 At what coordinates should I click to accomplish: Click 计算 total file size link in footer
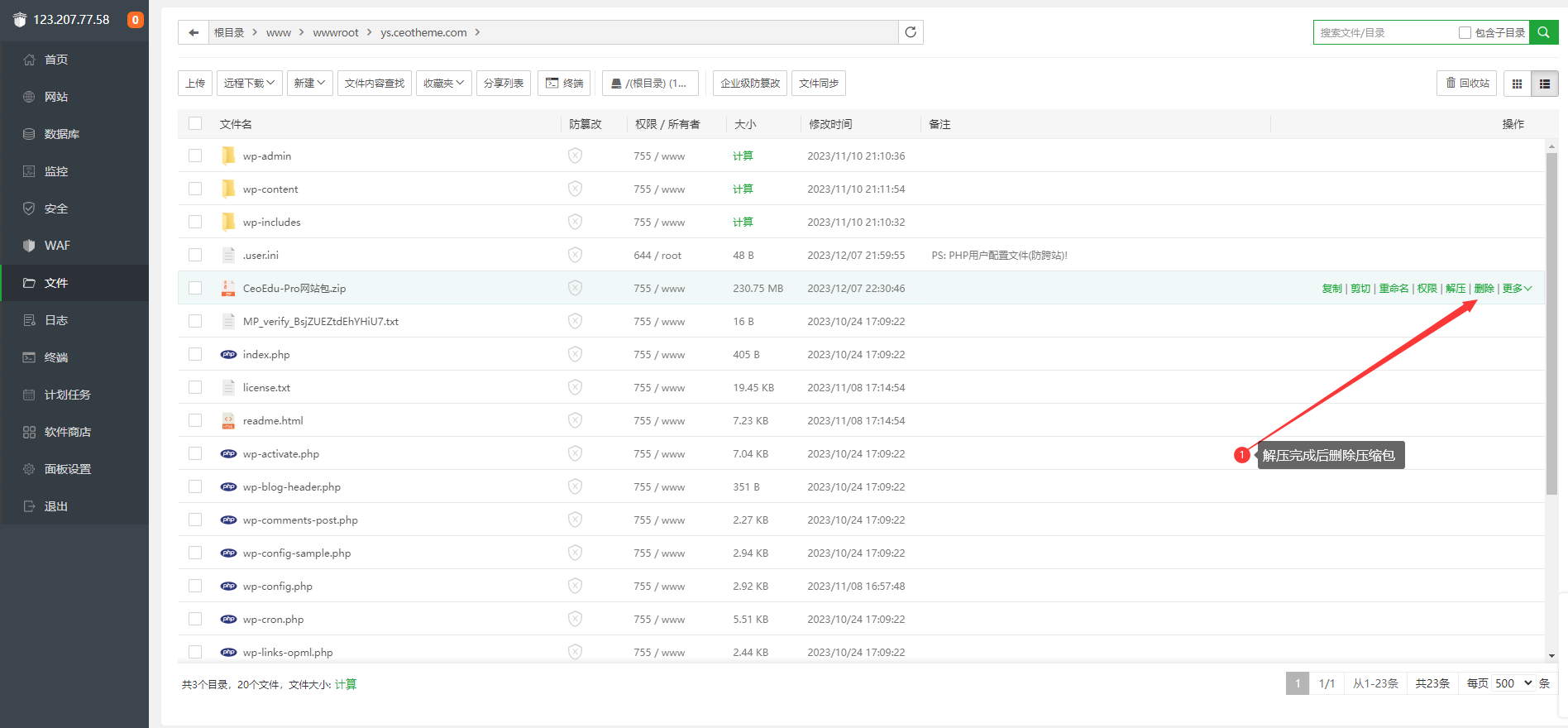tap(346, 684)
